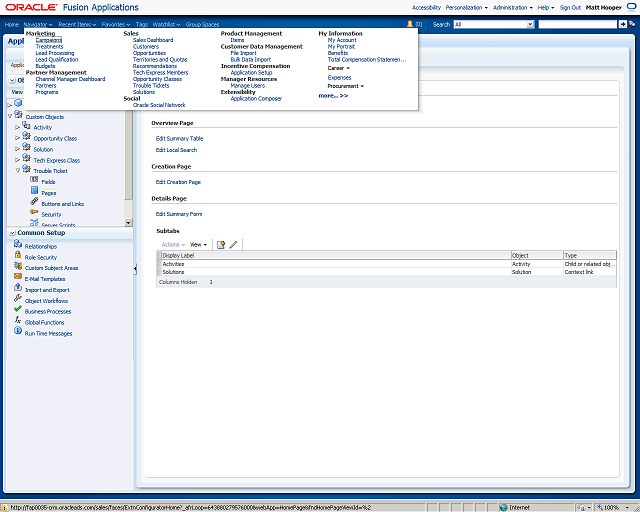Click the E-Mail Templates envelope icon
The height and width of the screenshot is (512, 640).
click(18, 276)
